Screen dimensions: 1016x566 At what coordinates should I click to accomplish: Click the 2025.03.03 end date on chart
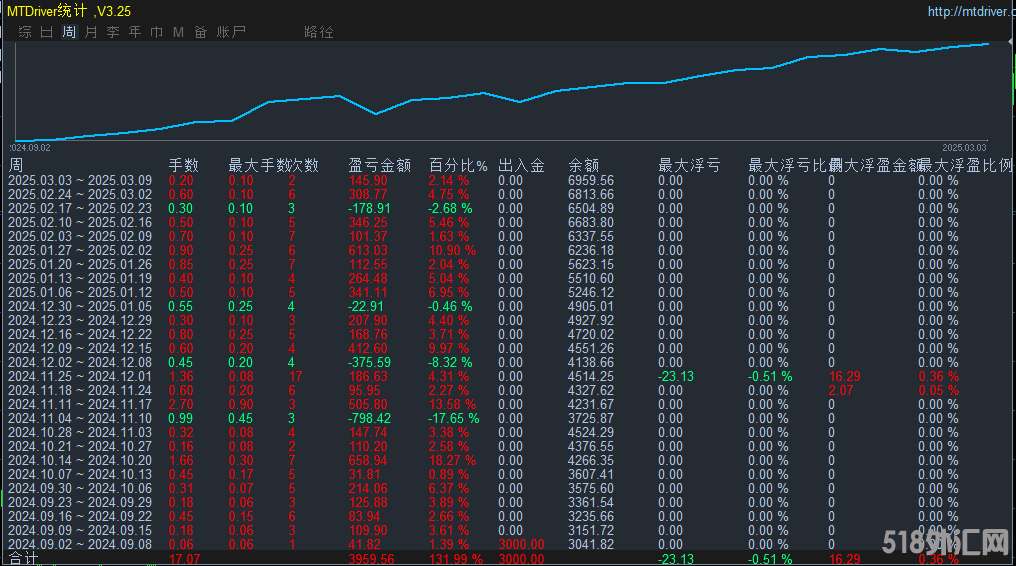point(964,147)
